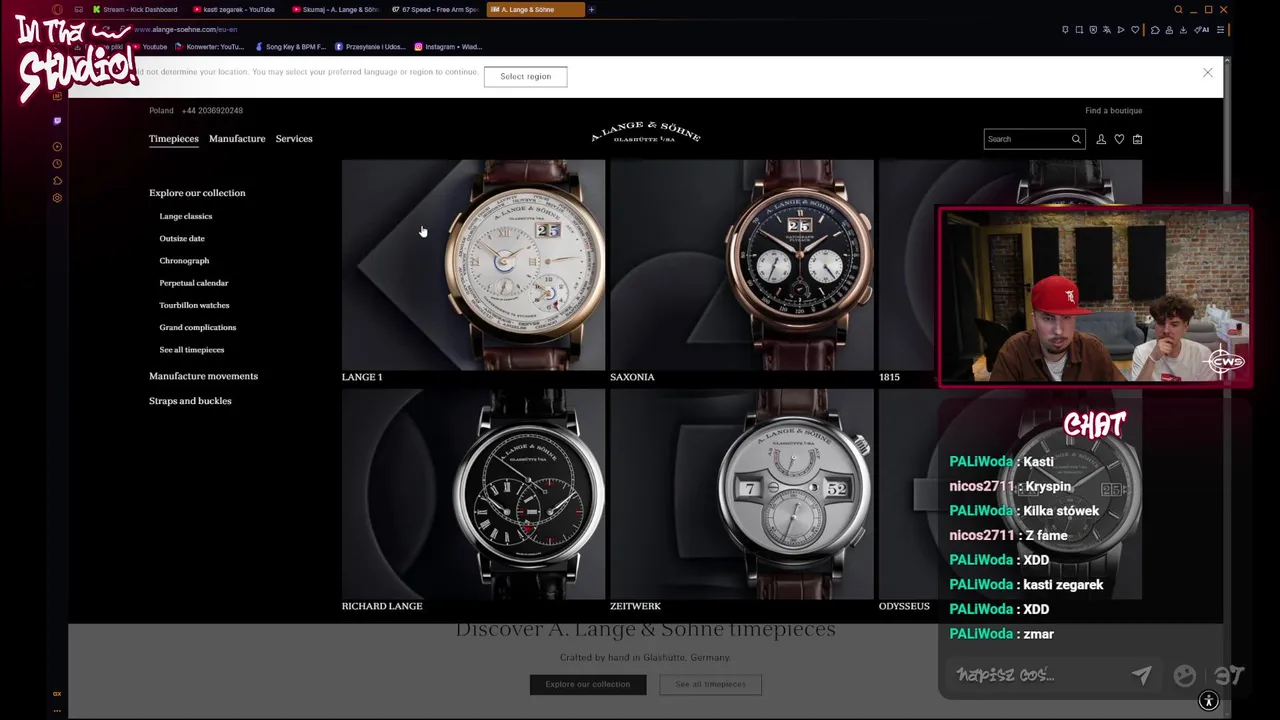Open Song Key & BPM bookmark

(x=290, y=47)
